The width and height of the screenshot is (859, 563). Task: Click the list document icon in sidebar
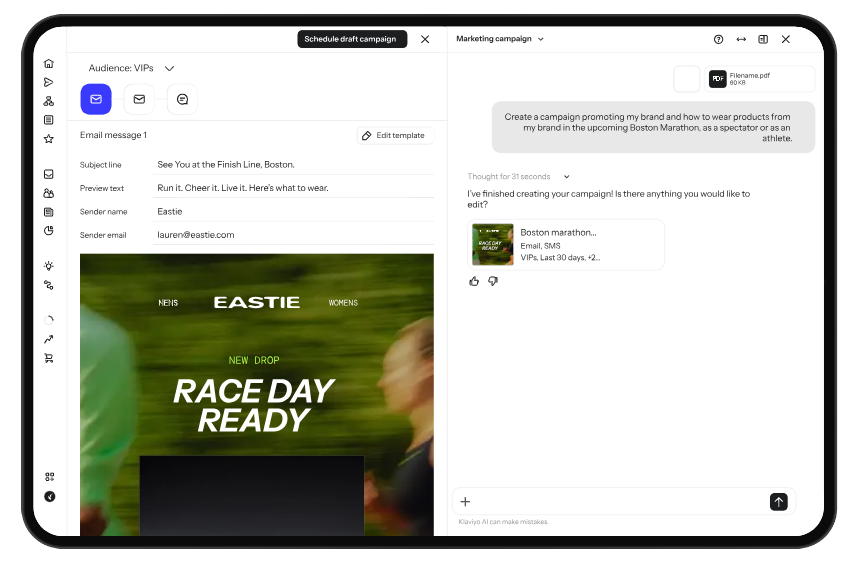click(x=49, y=120)
